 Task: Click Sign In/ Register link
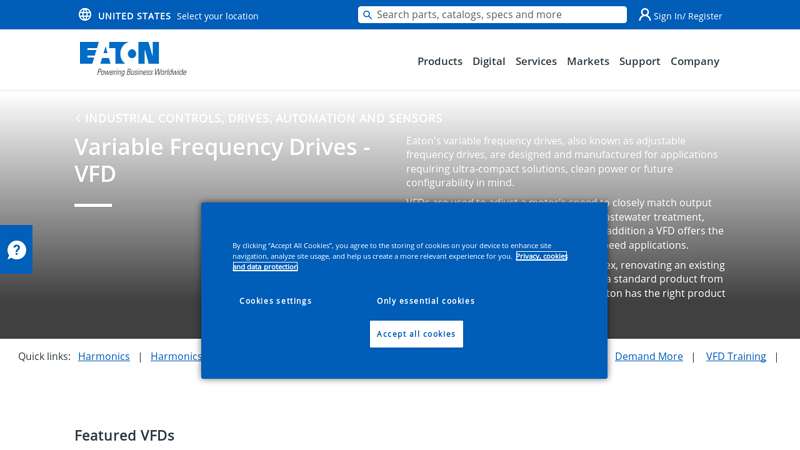(x=687, y=16)
